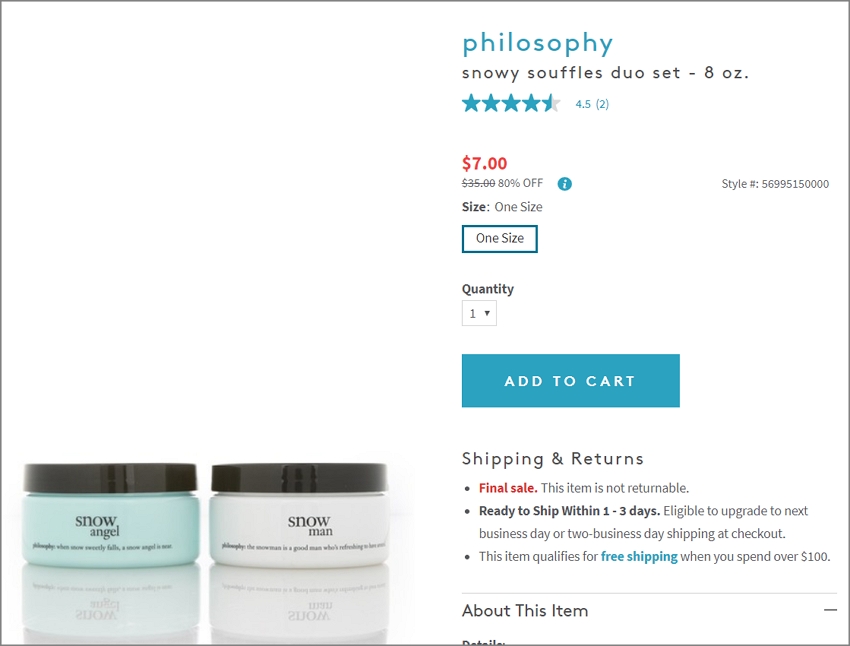Click the Shipping & Returns heading
The image size is (850, 646).
(552, 458)
